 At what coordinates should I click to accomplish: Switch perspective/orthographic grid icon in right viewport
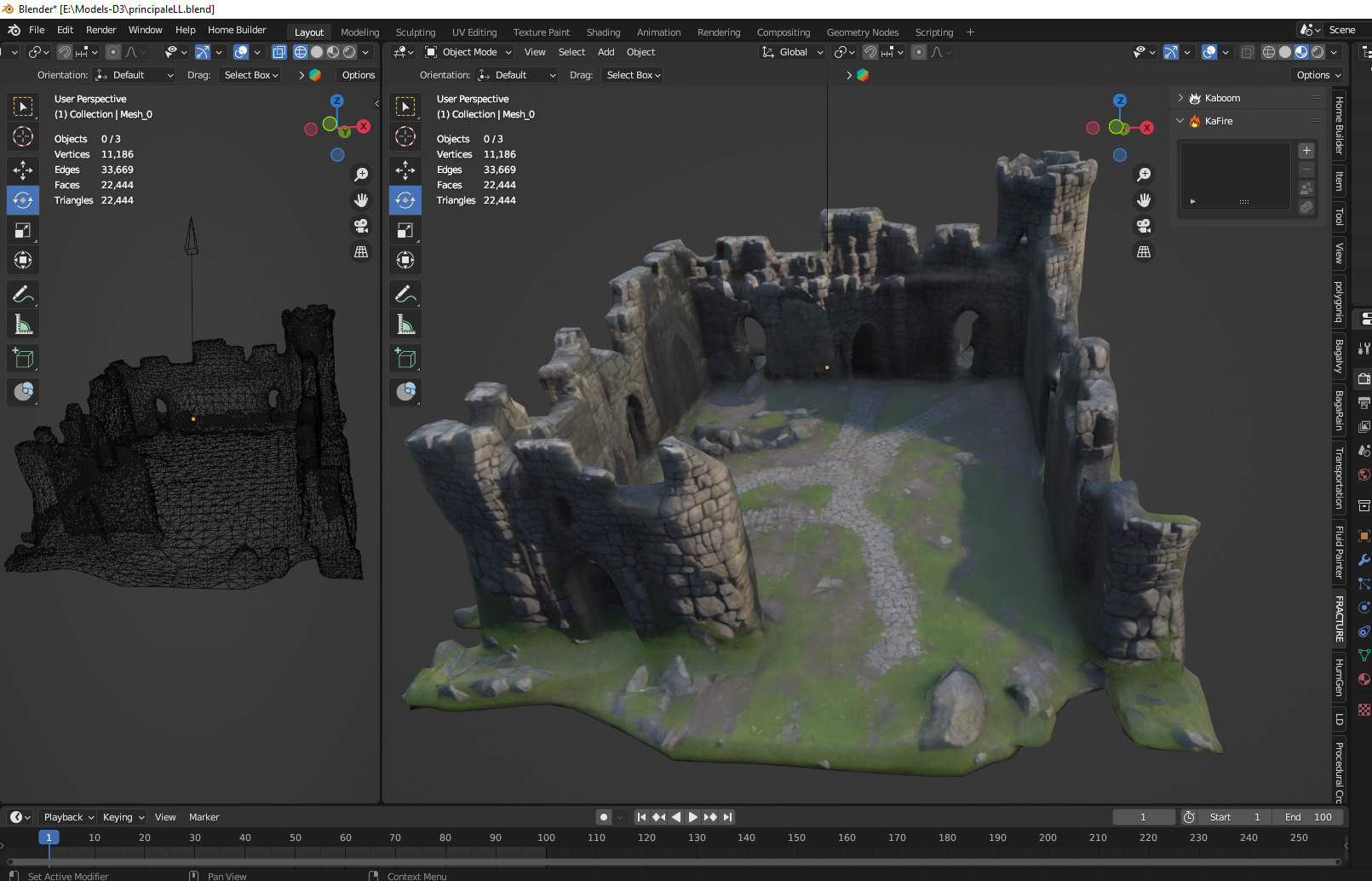tap(1144, 252)
